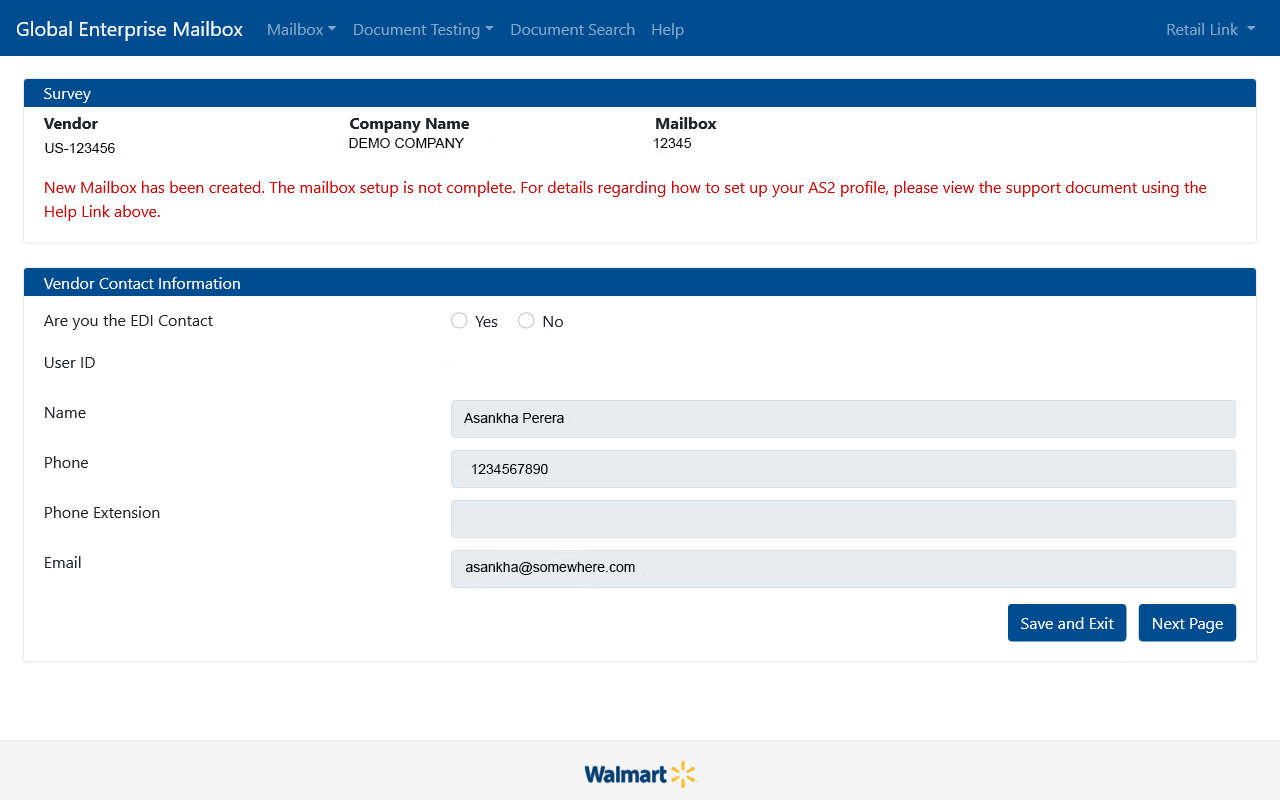Image resolution: width=1280 pixels, height=800 pixels.
Task: Click the Email label
Action: 63,563
